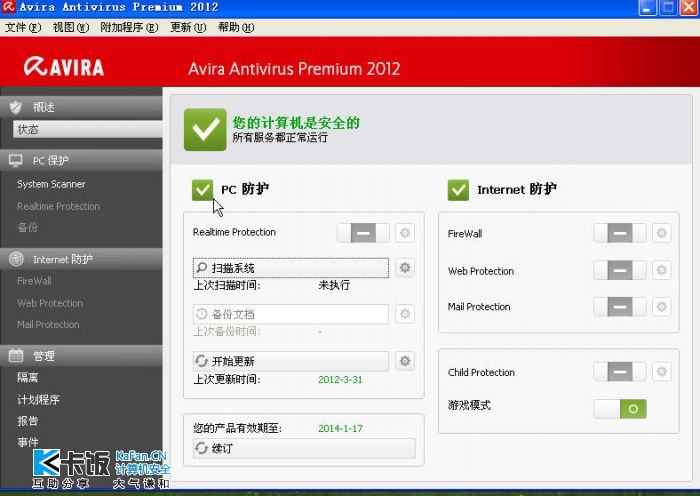Click the license expiry date 2014-1-17

pos(340,429)
